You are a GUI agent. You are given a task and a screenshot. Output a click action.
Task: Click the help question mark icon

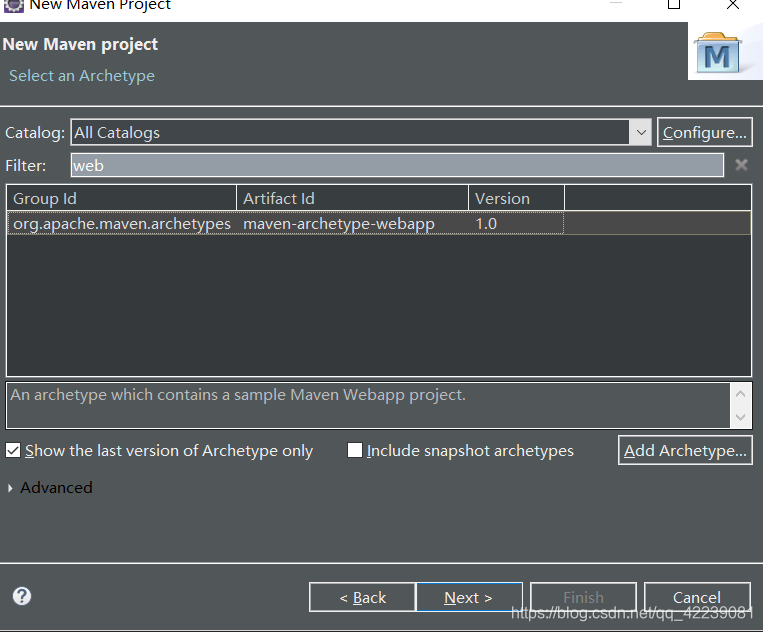pos(22,596)
